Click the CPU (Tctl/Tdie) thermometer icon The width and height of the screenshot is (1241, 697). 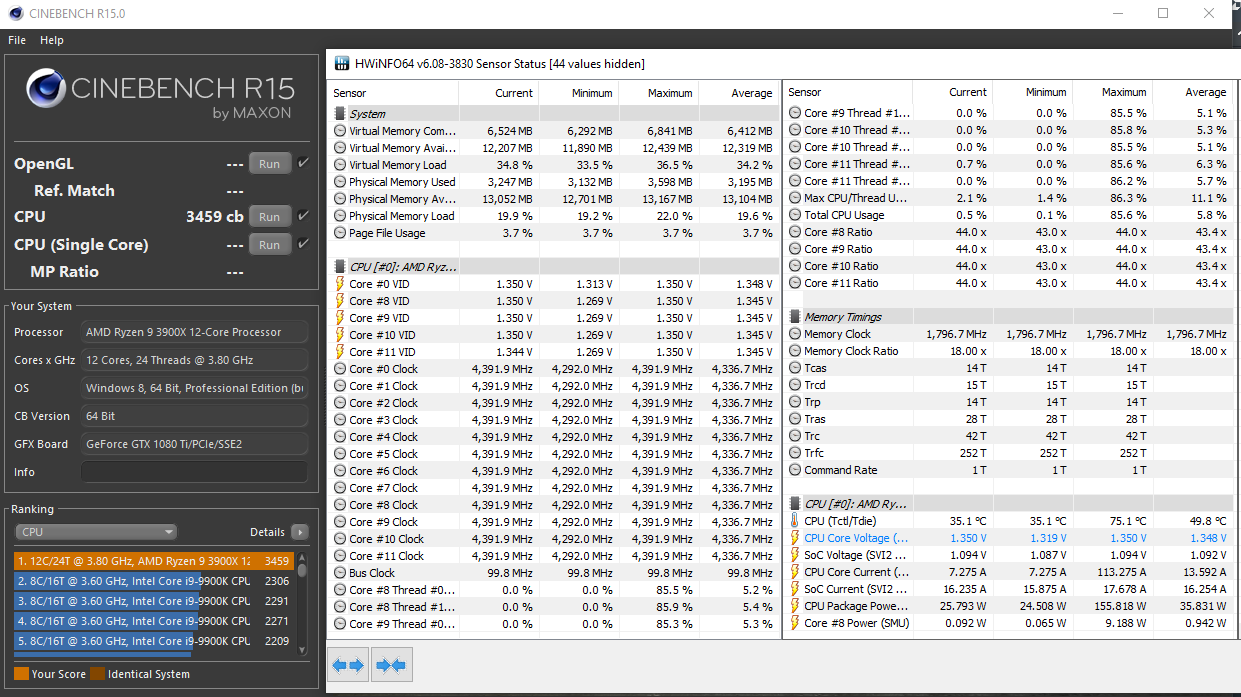795,521
